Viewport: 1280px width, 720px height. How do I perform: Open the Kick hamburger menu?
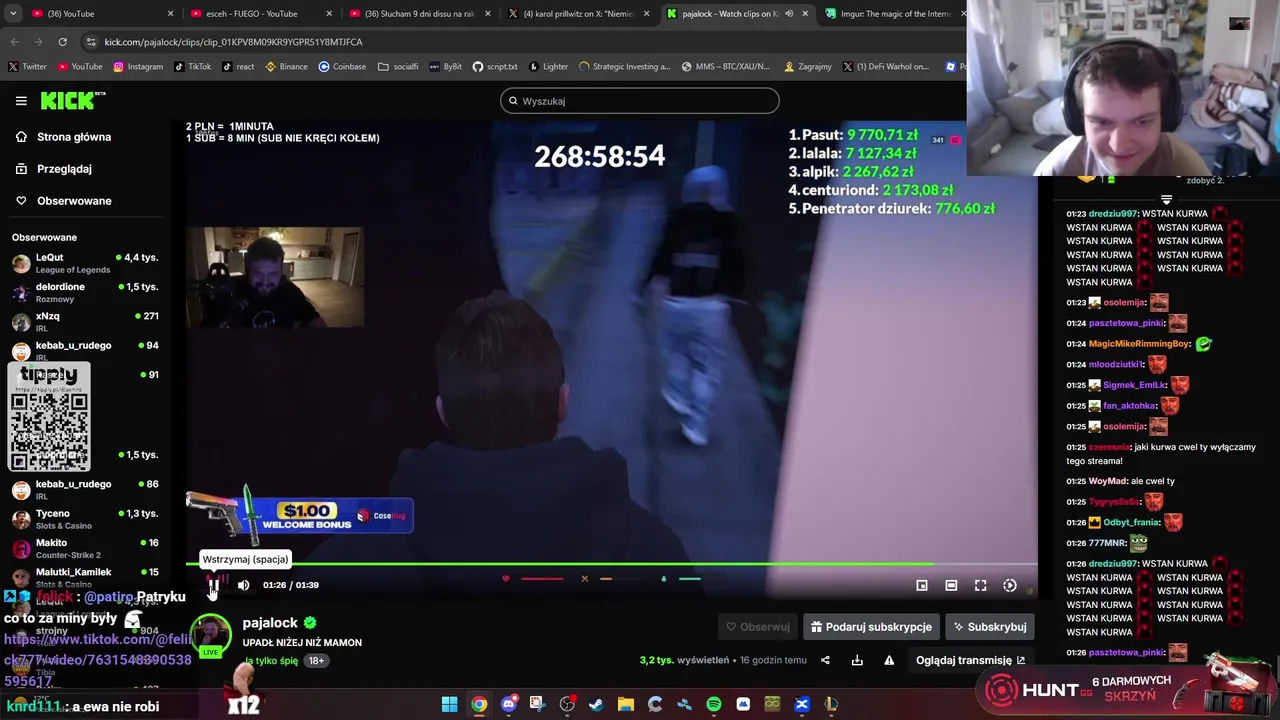tap(21, 101)
